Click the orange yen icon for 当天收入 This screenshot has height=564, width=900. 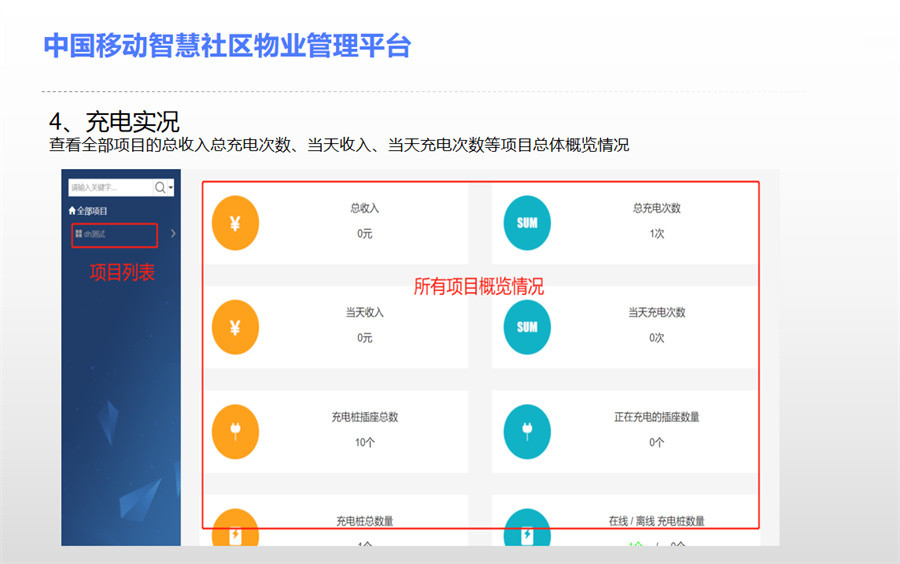tap(235, 327)
